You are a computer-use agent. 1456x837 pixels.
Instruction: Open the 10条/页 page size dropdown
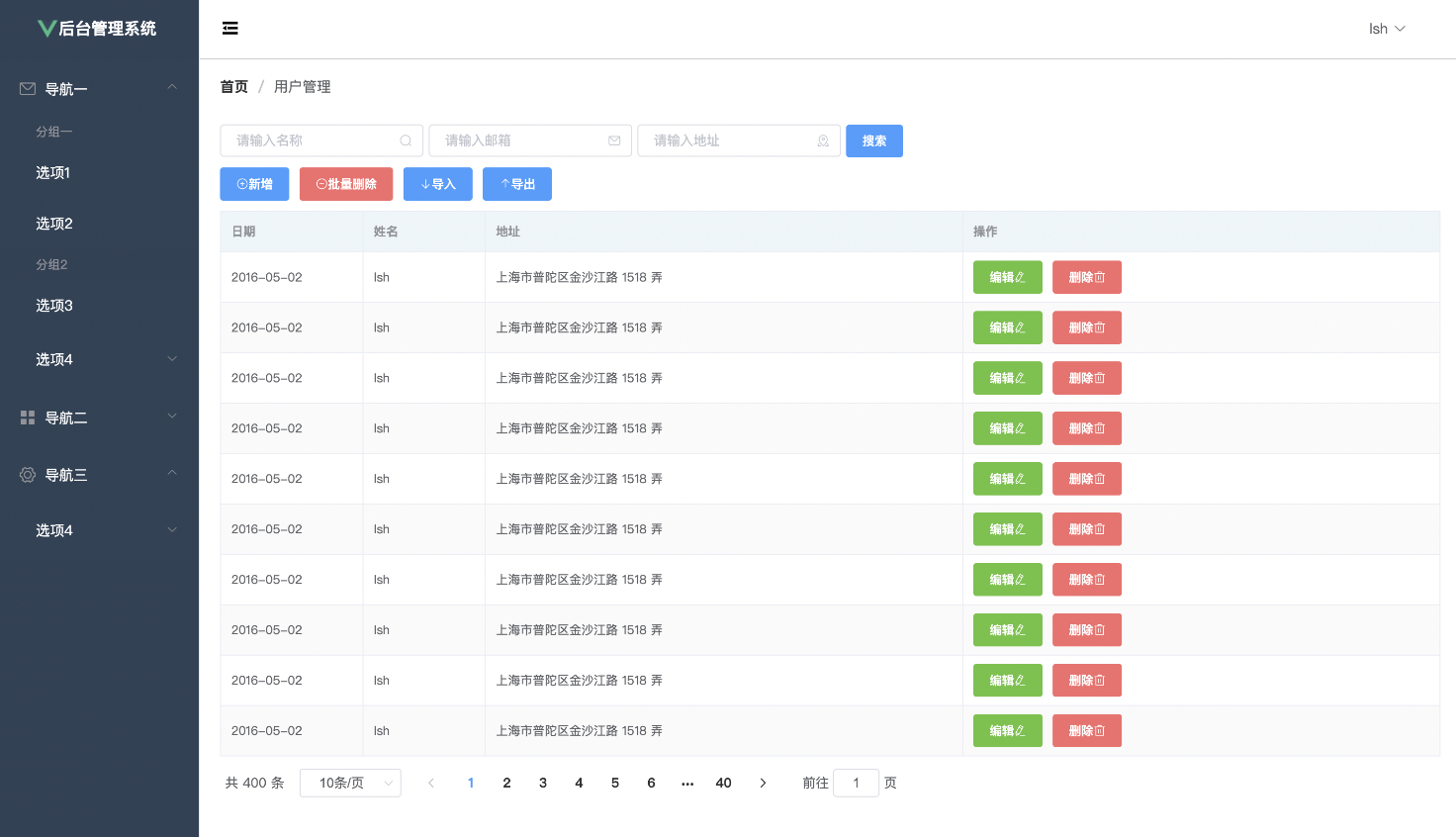350,783
